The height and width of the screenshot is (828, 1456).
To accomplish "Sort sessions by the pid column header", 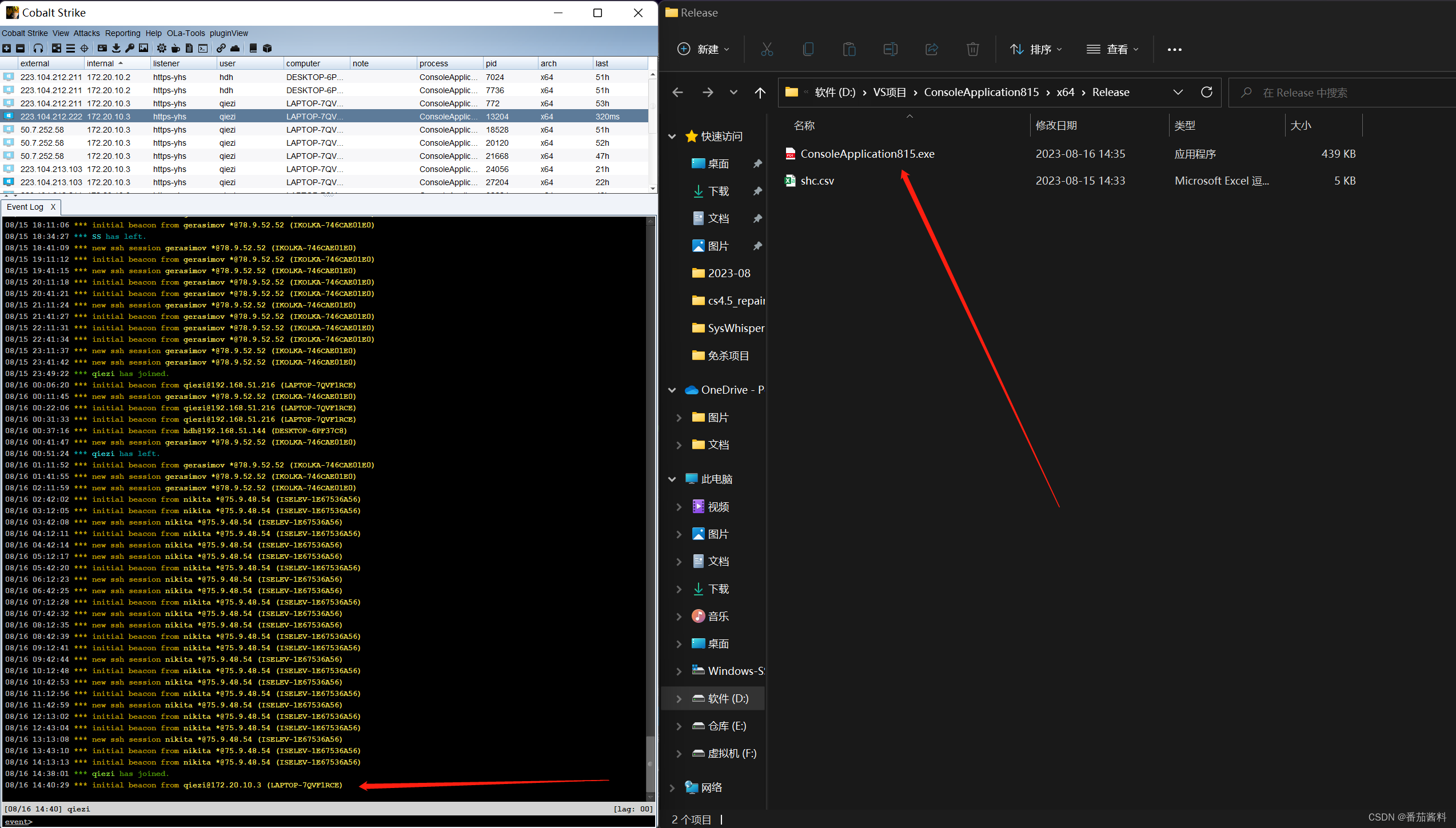I will tap(510, 63).
